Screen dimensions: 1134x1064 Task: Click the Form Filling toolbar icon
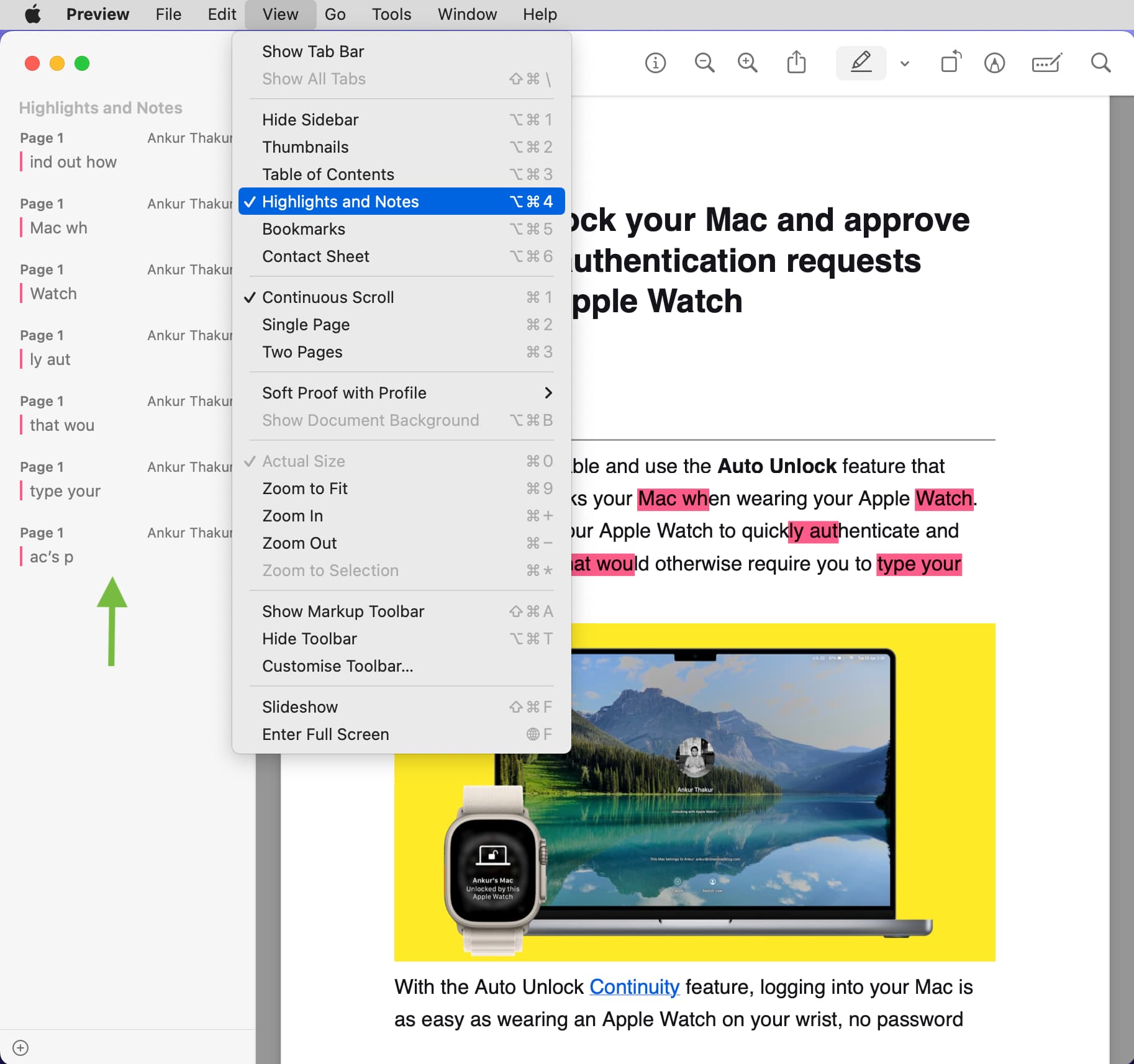tap(1046, 63)
